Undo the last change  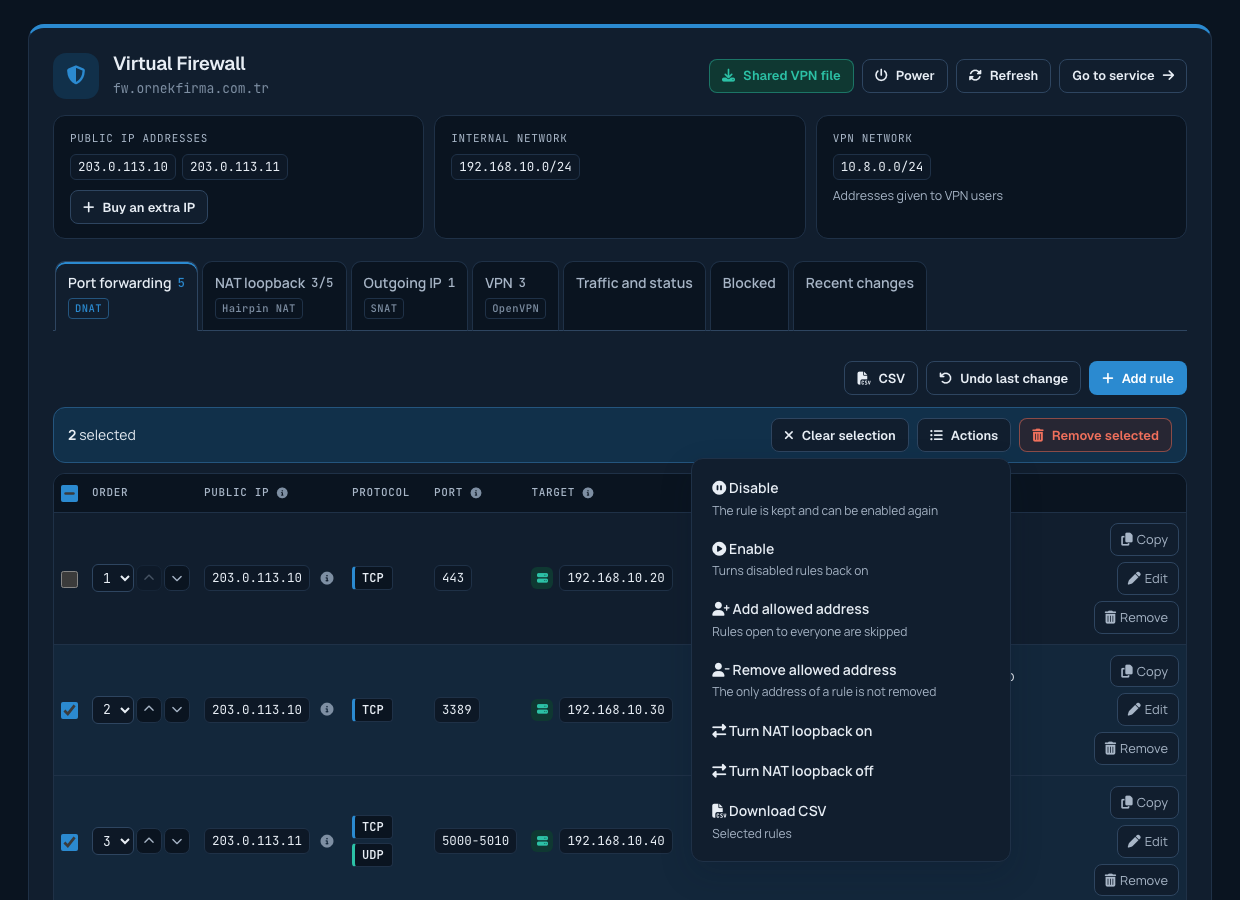point(1003,378)
